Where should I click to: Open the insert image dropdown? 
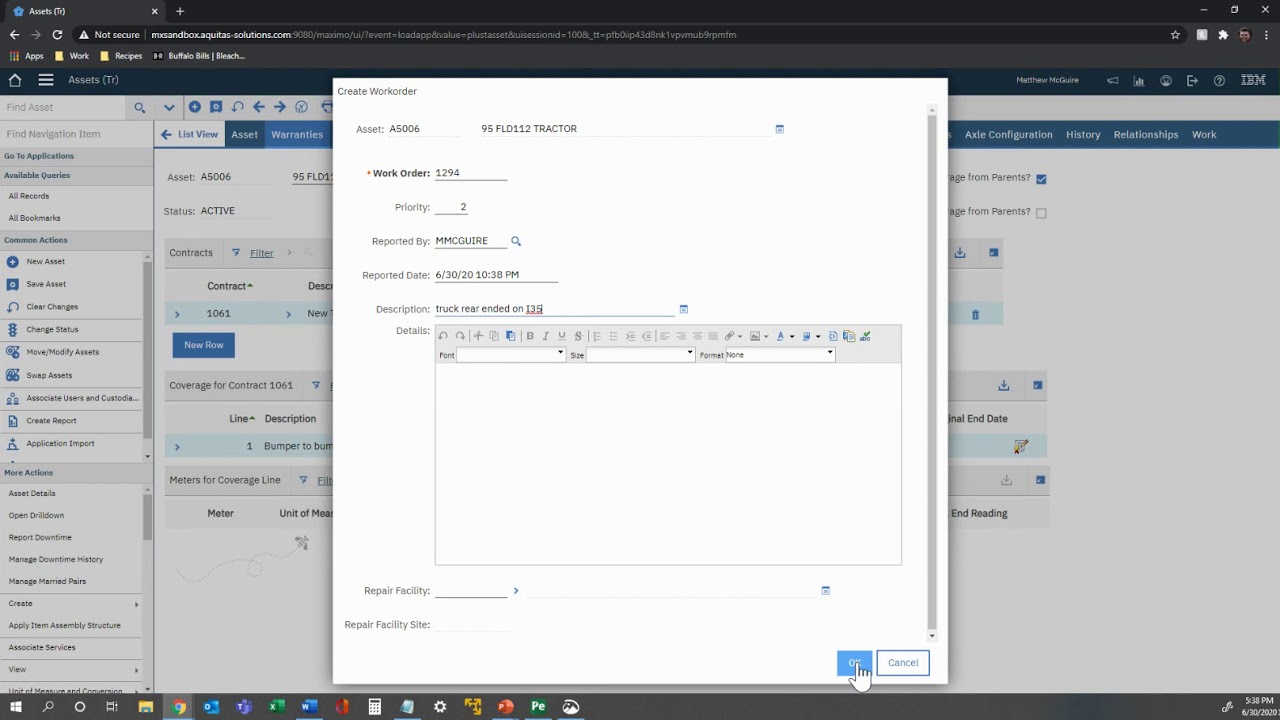click(766, 336)
